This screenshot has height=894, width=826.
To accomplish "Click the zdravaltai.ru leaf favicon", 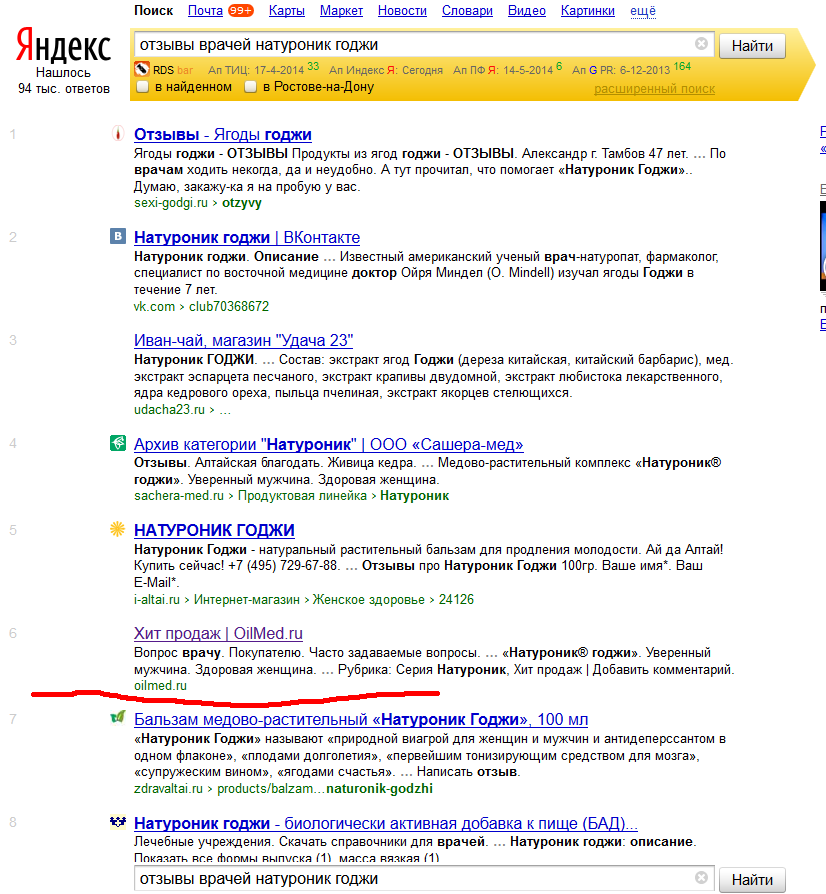I will point(117,717).
